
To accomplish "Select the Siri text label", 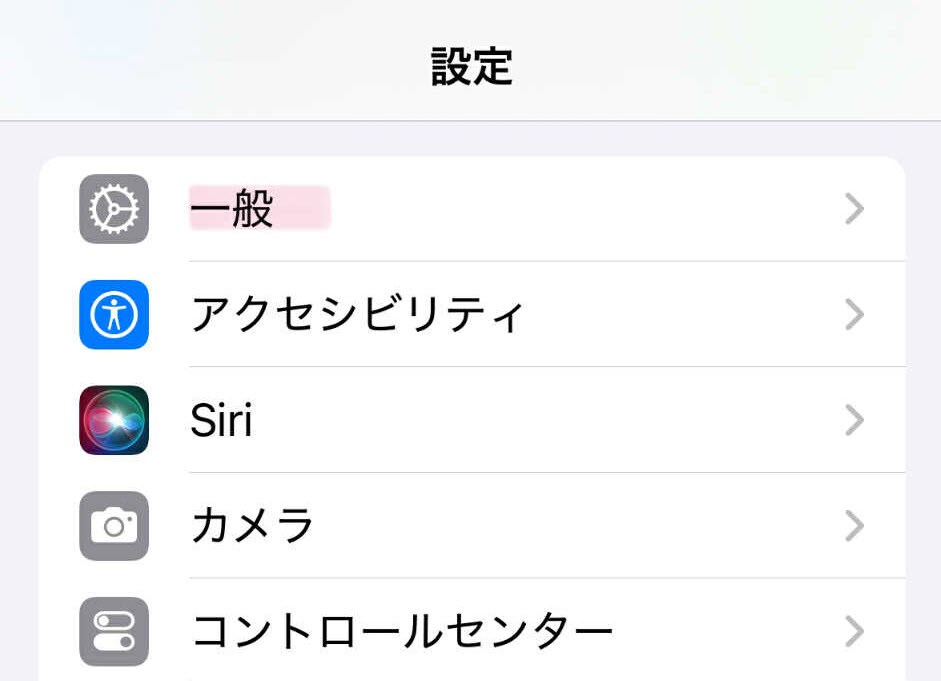I will 221,420.
